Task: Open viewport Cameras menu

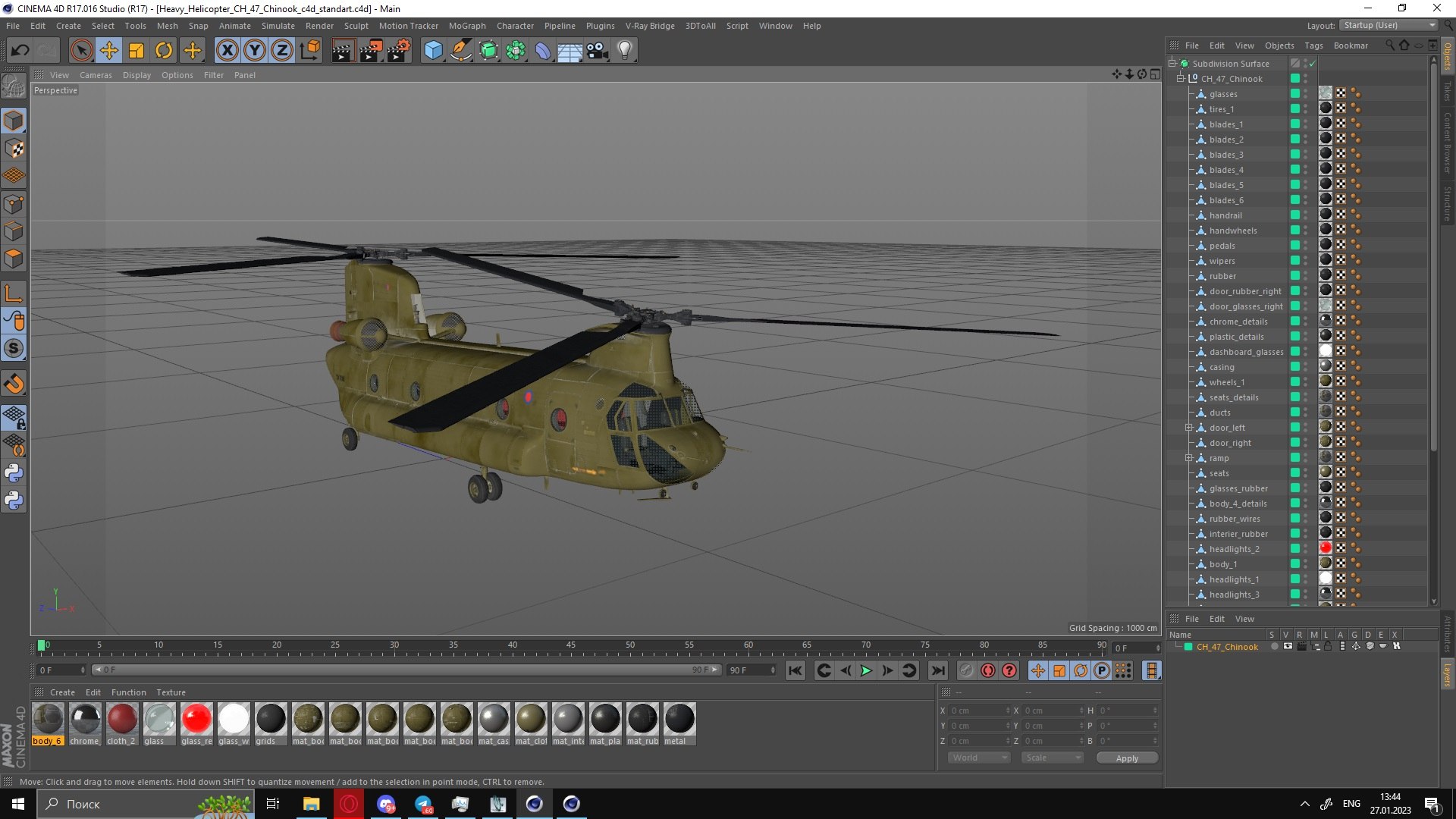Action: tap(96, 75)
